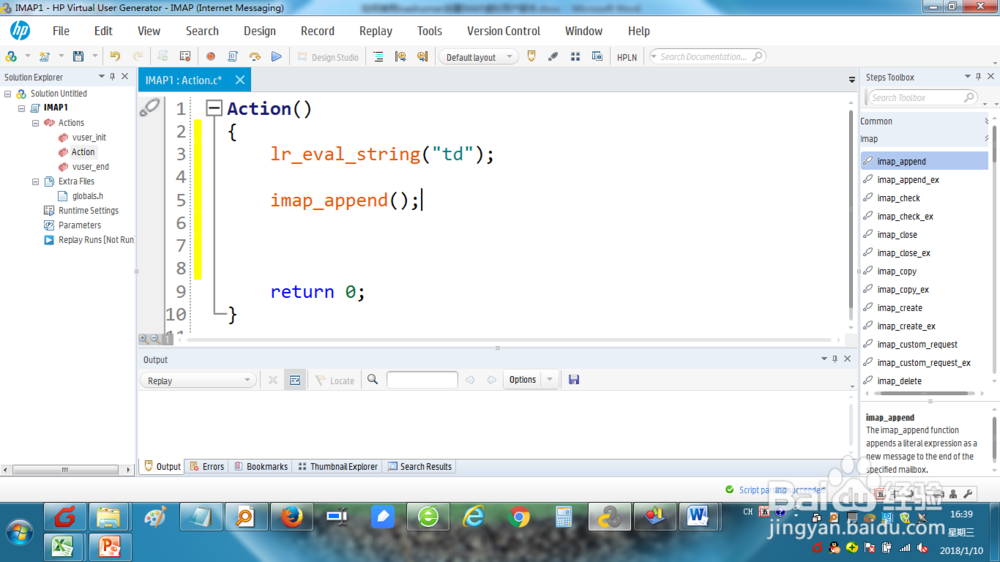This screenshot has height=562, width=1000.
Task: Switch to the Search Results tab
Action: pyautogui.click(x=420, y=466)
